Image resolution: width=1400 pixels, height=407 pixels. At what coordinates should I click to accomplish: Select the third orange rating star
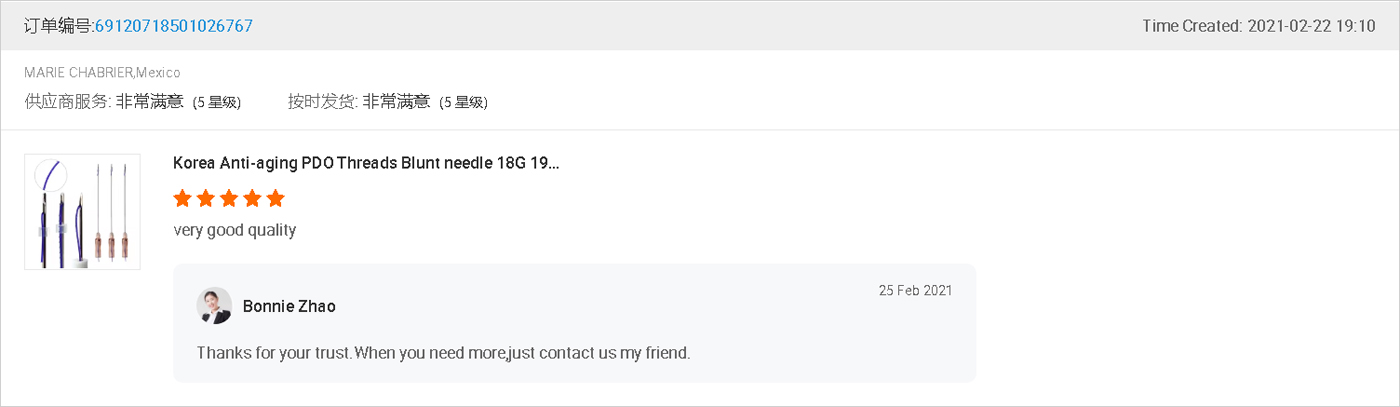(x=229, y=198)
